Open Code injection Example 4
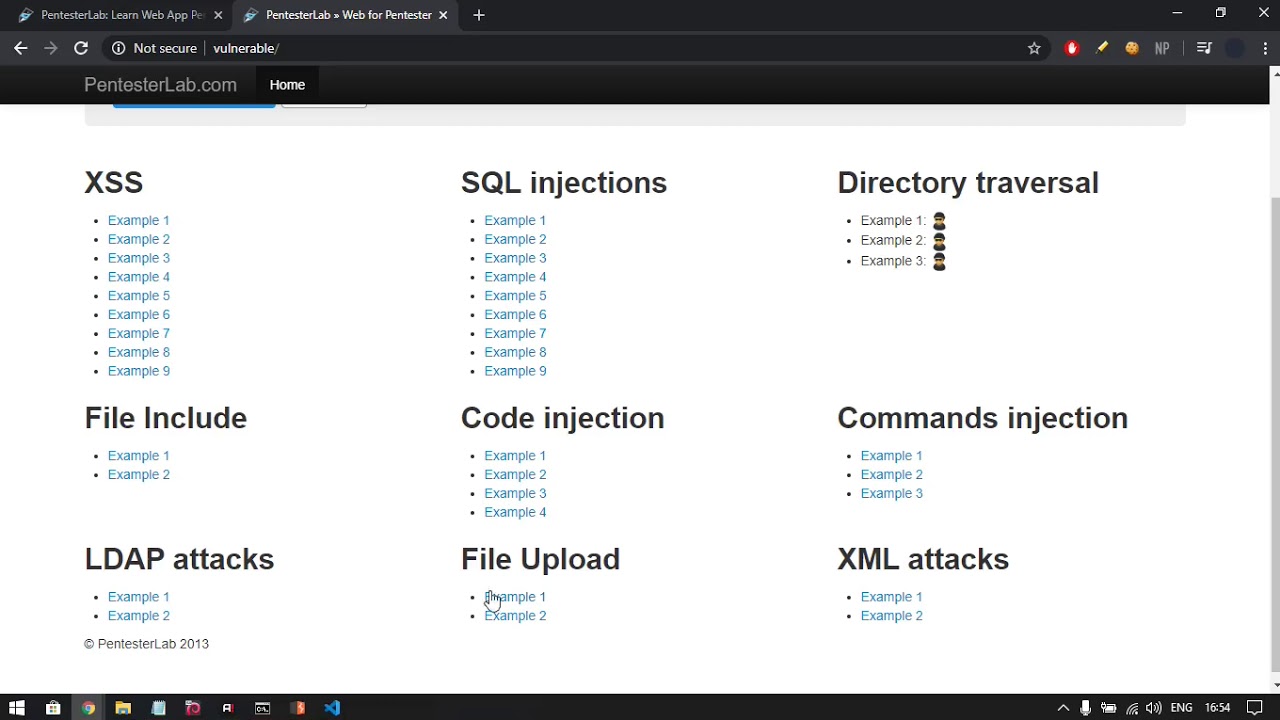The width and height of the screenshot is (1280, 720). [515, 512]
